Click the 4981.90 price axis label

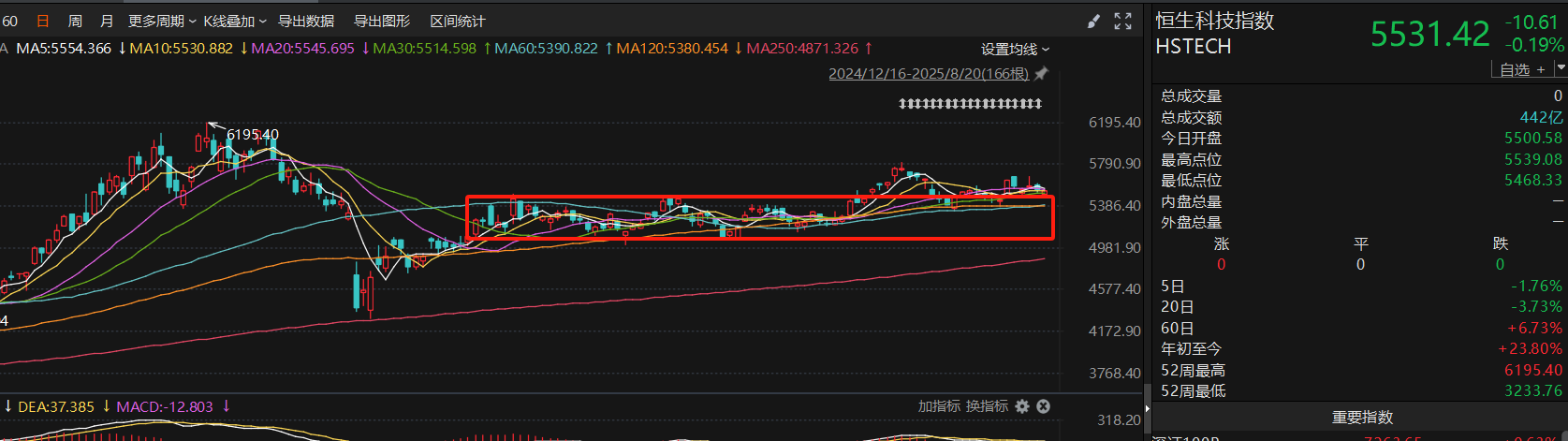coord(1115,247)
